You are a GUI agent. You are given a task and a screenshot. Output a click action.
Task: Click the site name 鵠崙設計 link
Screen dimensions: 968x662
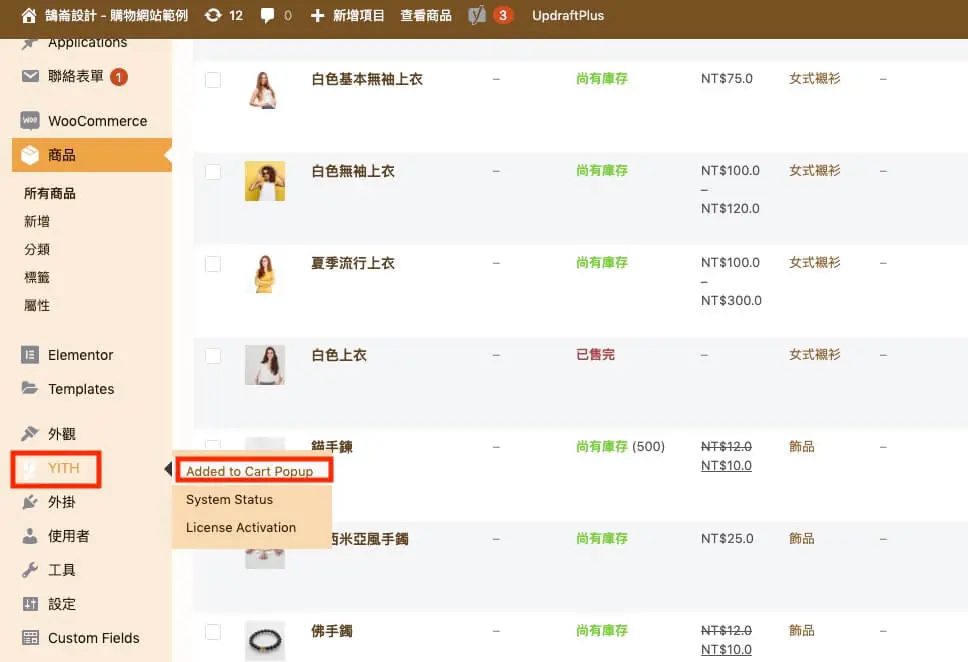(x=116, y=15)
